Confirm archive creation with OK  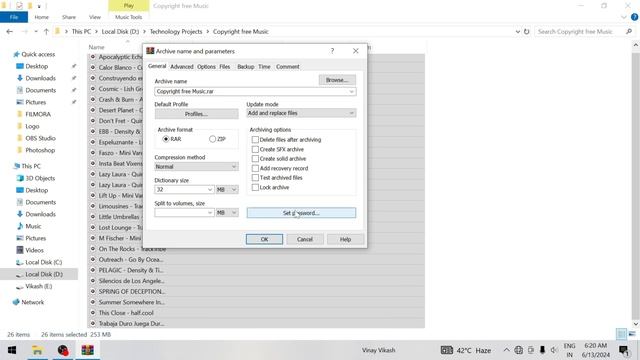tap(264, 239)
